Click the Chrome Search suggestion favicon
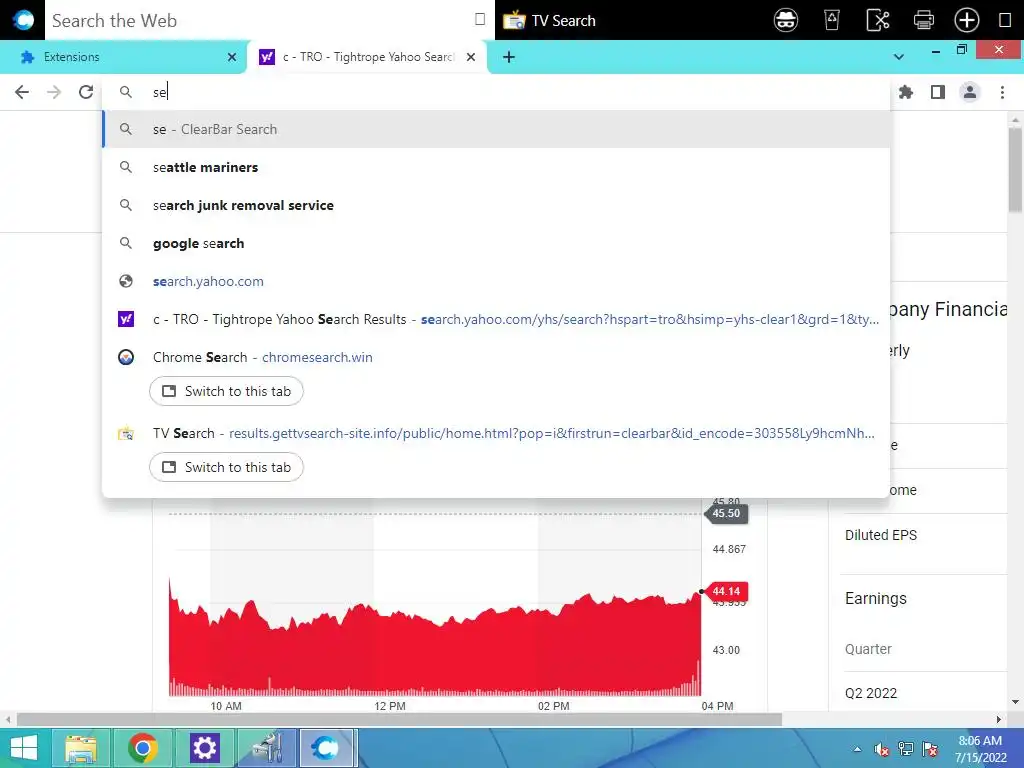Screen dimensions: 1024x768 click(126, 357)
